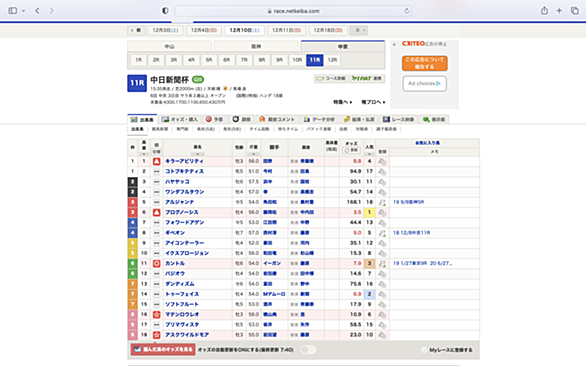Open horse link イクスプロージョン

187,253
